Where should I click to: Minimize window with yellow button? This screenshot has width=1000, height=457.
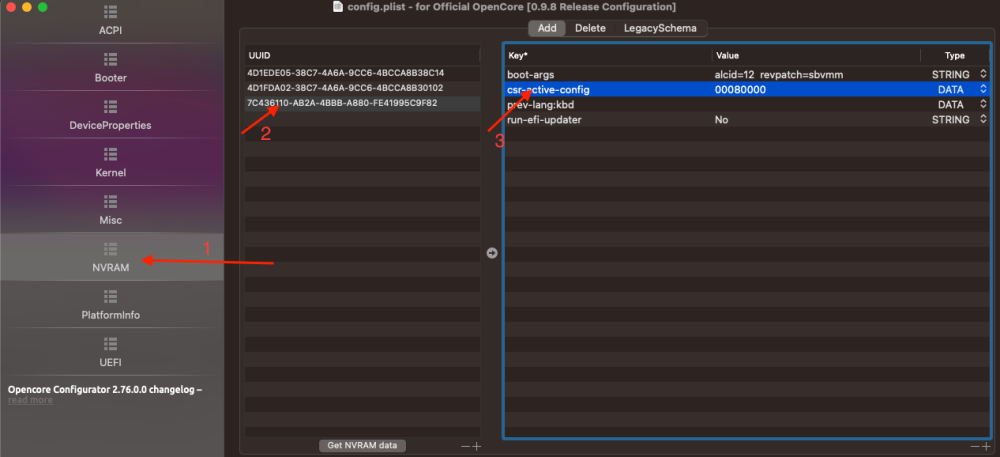coord(27,7)
